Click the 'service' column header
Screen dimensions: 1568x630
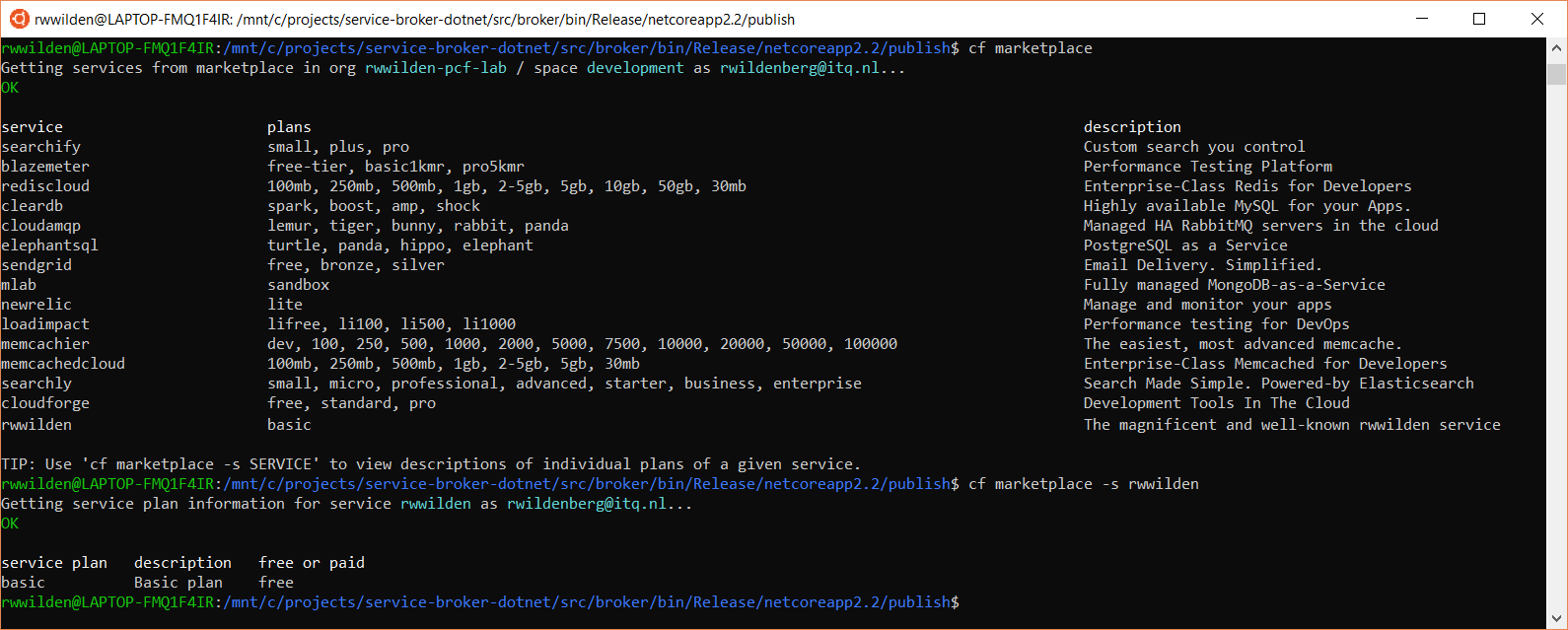tap(33, 127)
